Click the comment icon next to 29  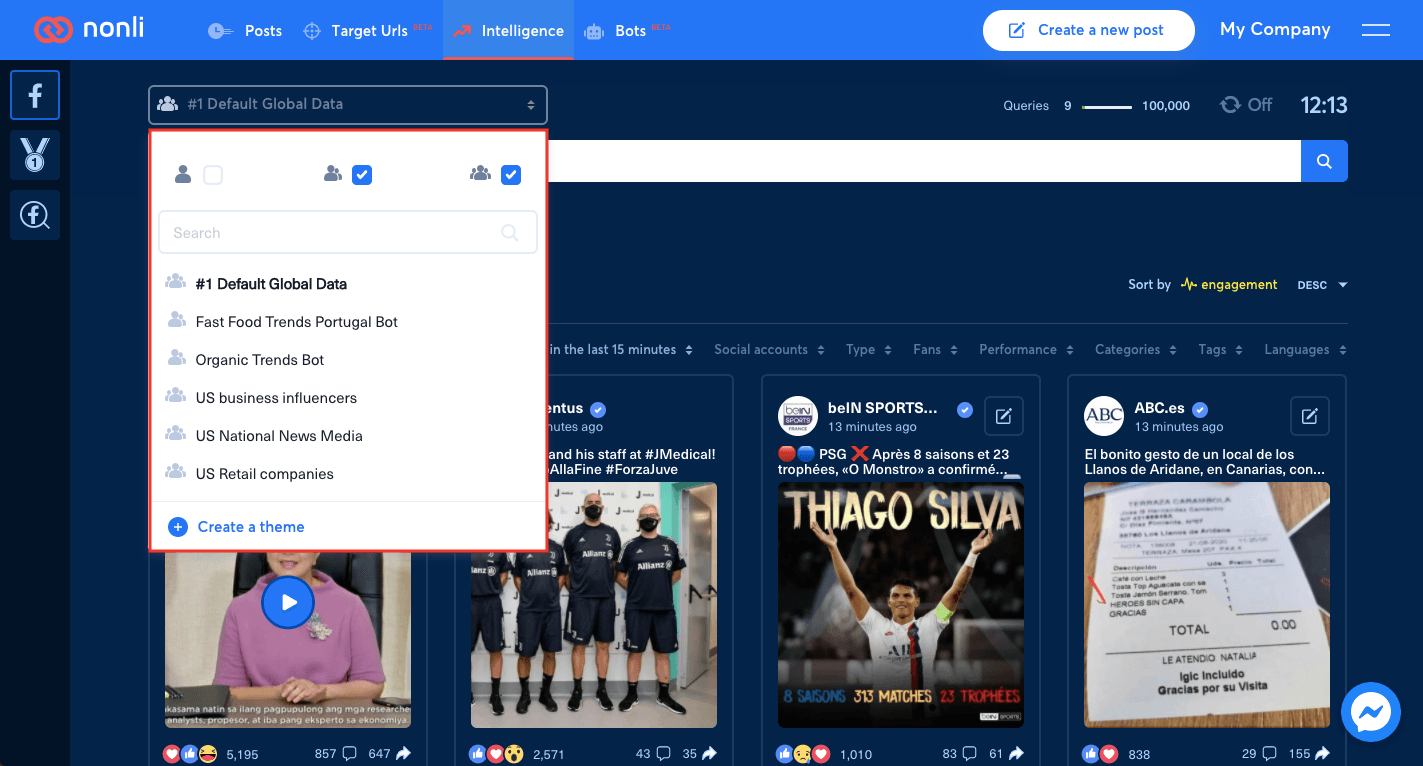(1269, 753)
